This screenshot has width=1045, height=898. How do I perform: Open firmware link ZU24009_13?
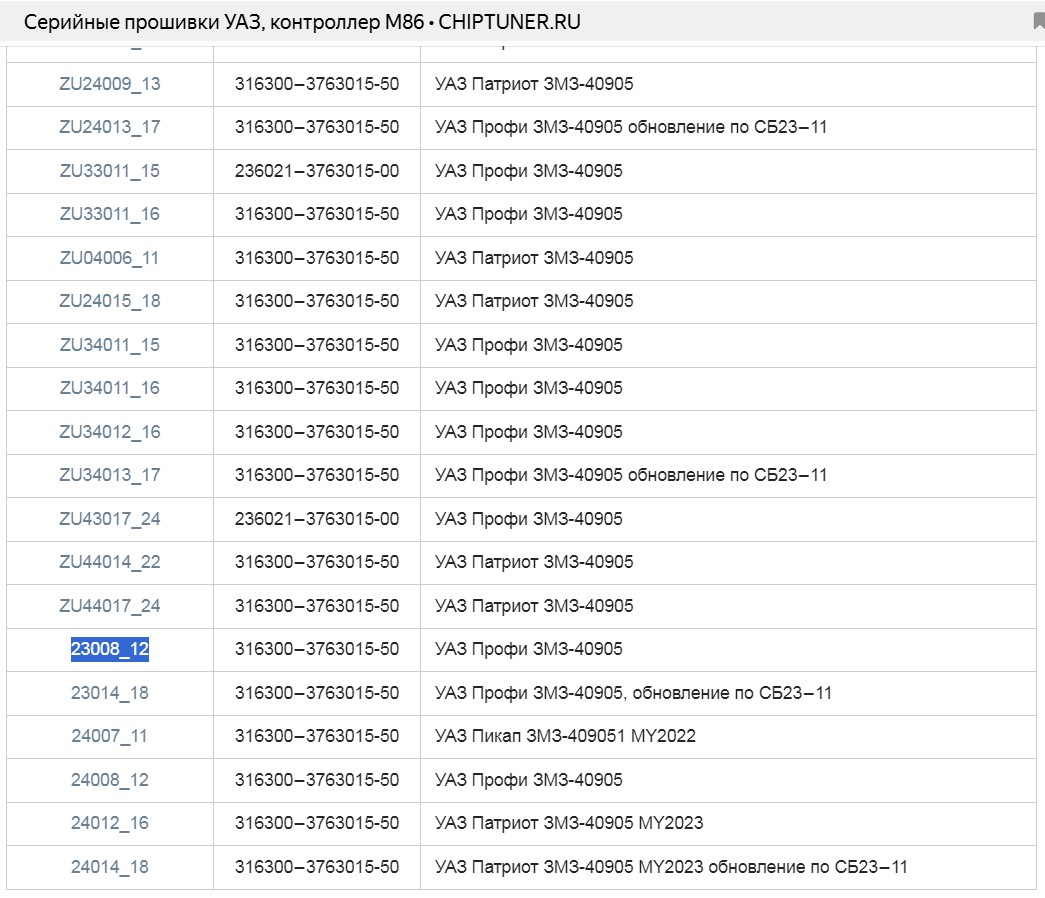tap(109, 84)
